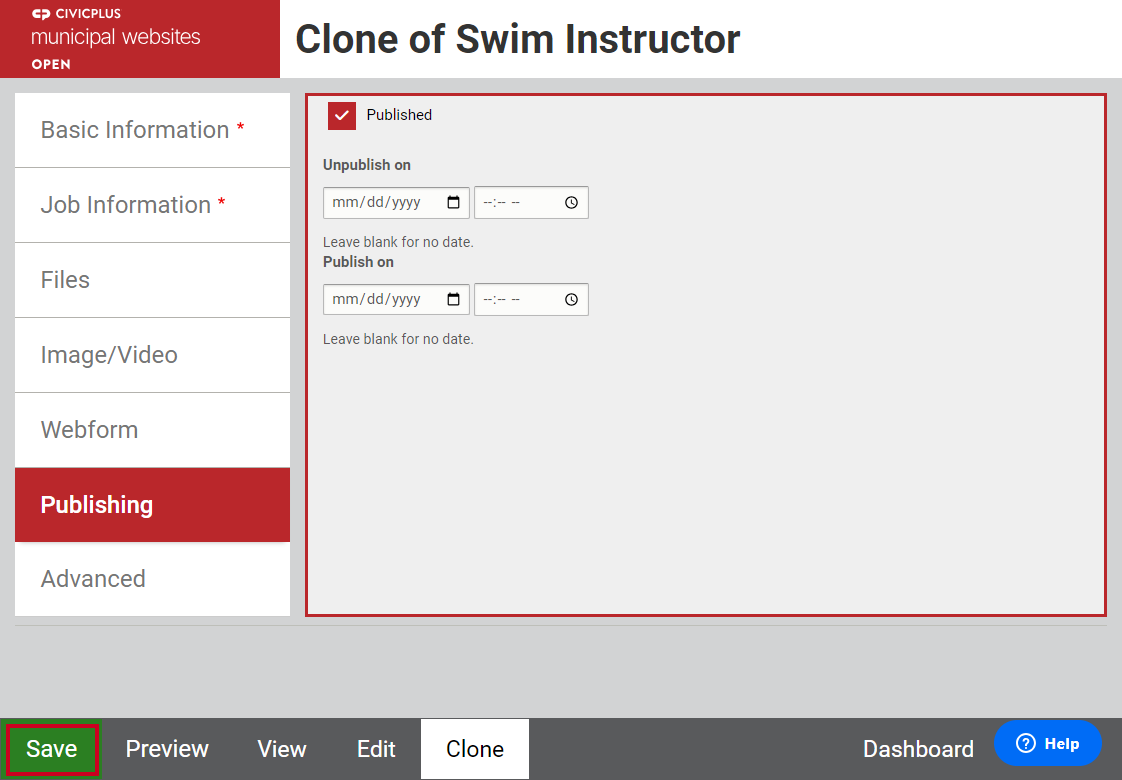Screen dimensions: 1122x780
Task: Go to the Dashboard link
Action: coord(918,749)
